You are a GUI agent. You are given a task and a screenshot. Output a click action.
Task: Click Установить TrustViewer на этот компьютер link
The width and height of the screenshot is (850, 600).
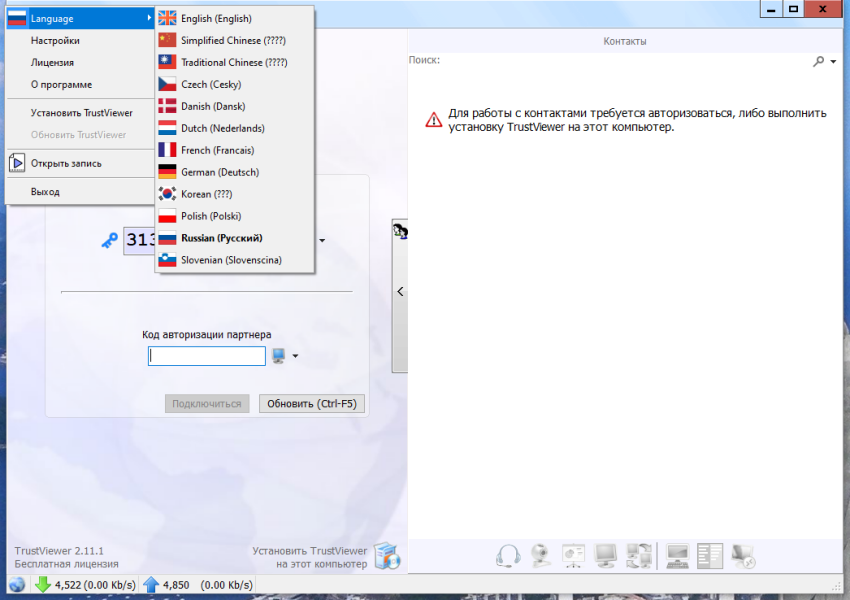click(310, 557)
